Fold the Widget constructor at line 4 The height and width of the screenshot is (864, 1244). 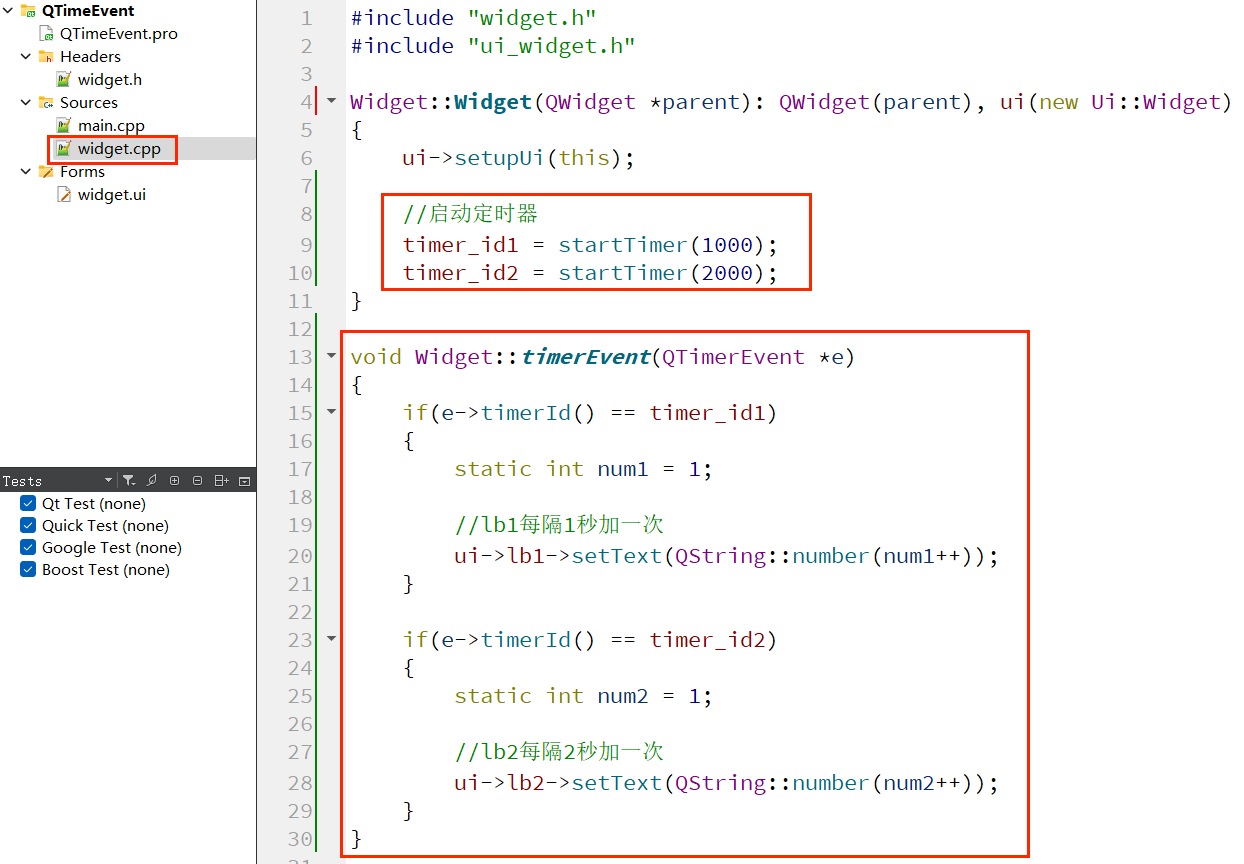[332, 102]
